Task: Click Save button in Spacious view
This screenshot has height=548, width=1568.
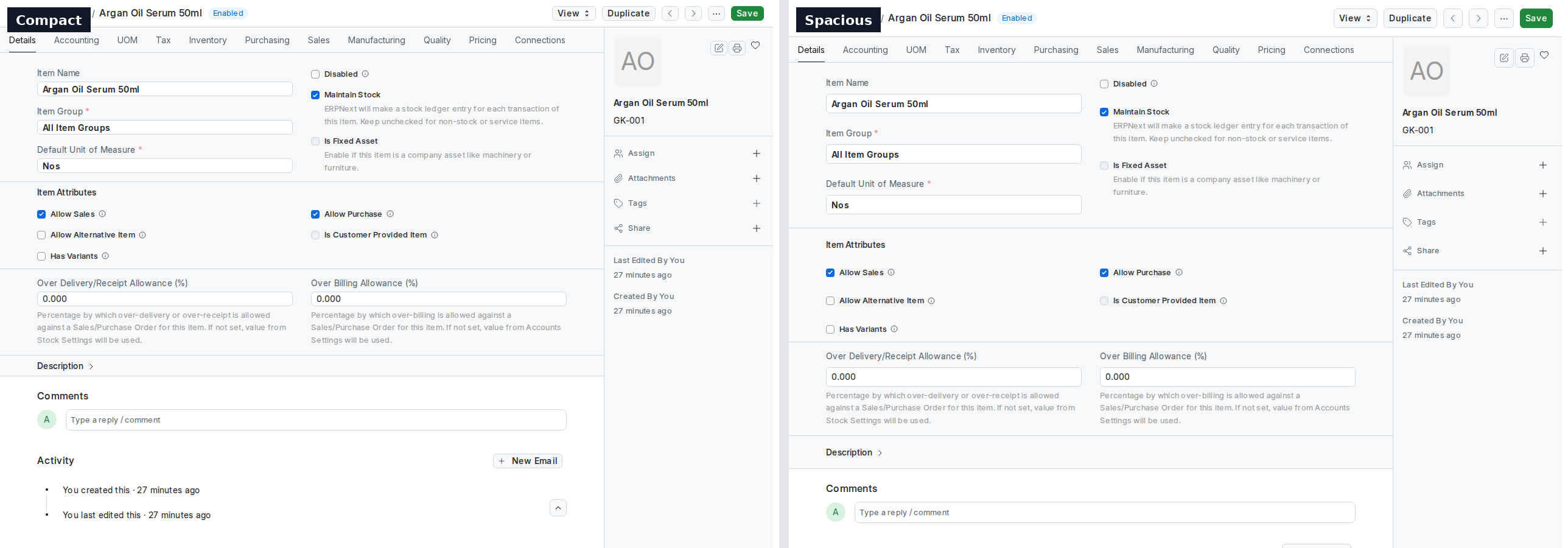Action: [x=1536, y=18]
